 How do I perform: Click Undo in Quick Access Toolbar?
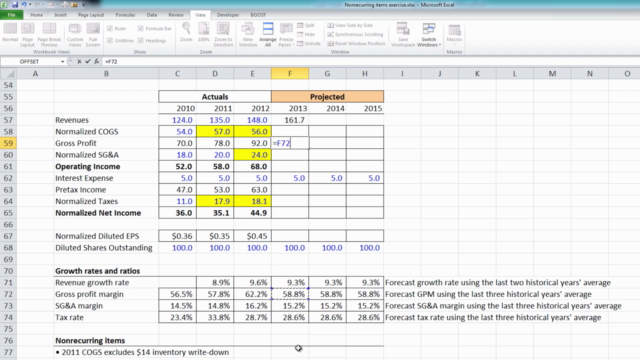[24, 4]
